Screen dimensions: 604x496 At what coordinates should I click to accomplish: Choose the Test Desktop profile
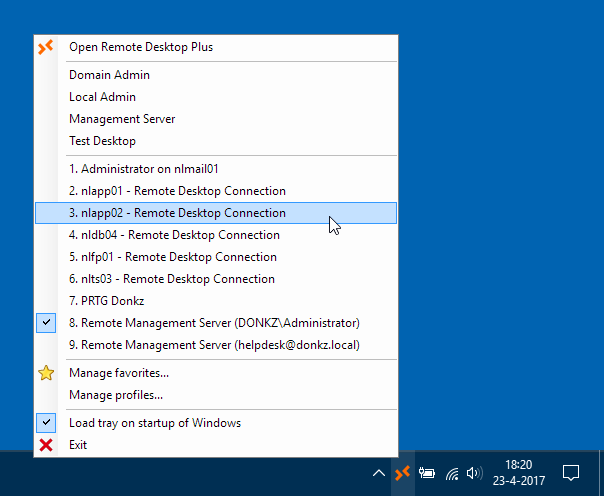216,141
